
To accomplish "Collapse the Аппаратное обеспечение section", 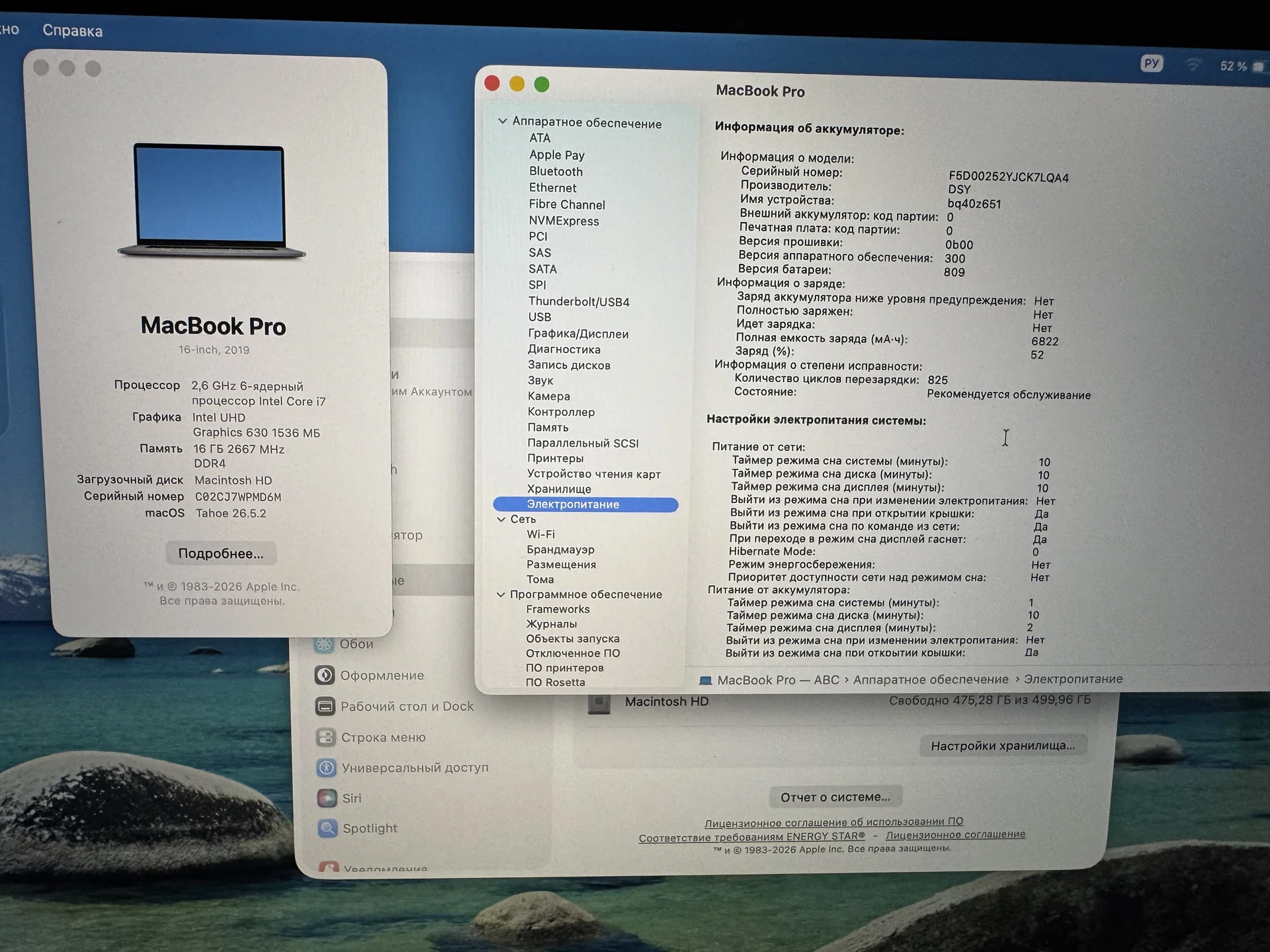I will pos(502,122).
